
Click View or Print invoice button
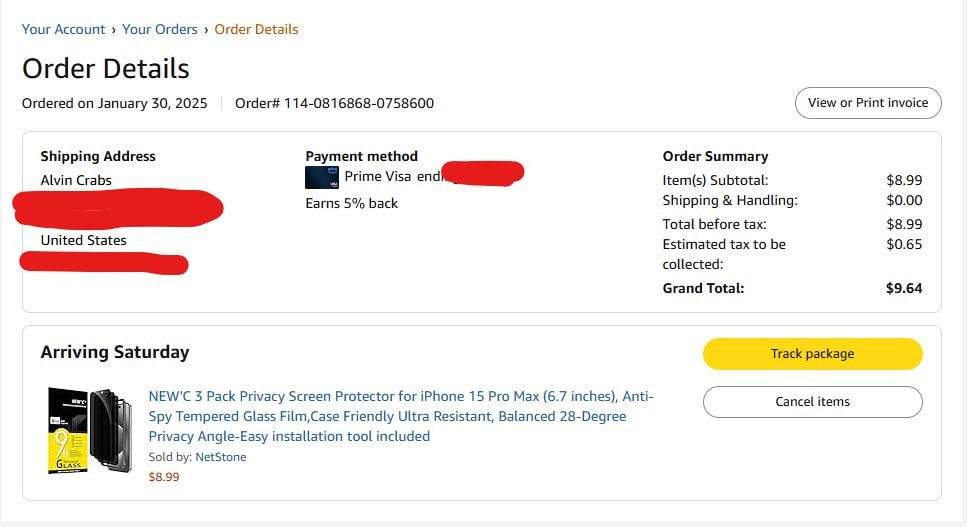(868, 102)
